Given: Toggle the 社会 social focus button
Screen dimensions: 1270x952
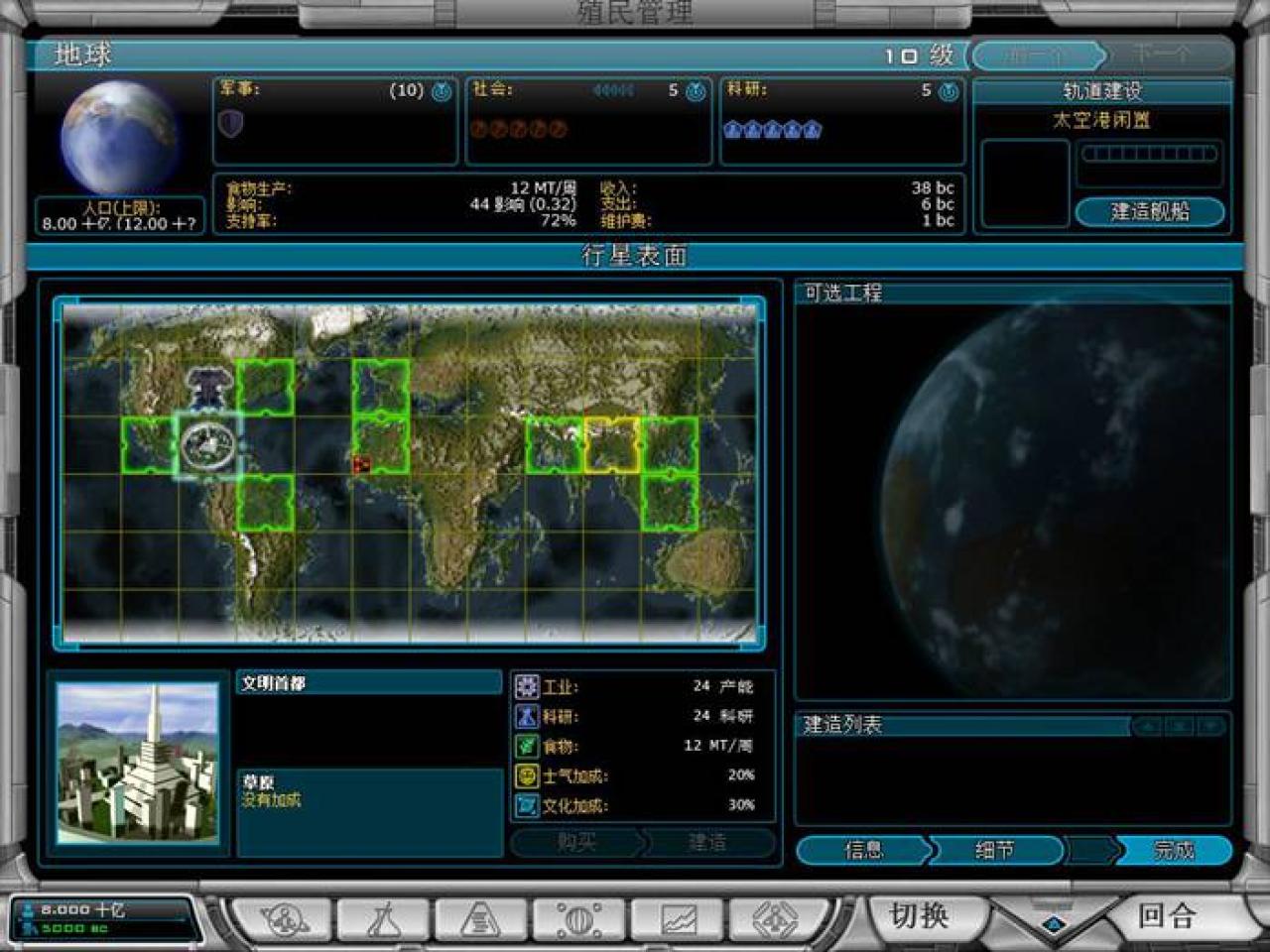Looking at the screenshot, I should (x=697, y=92).
